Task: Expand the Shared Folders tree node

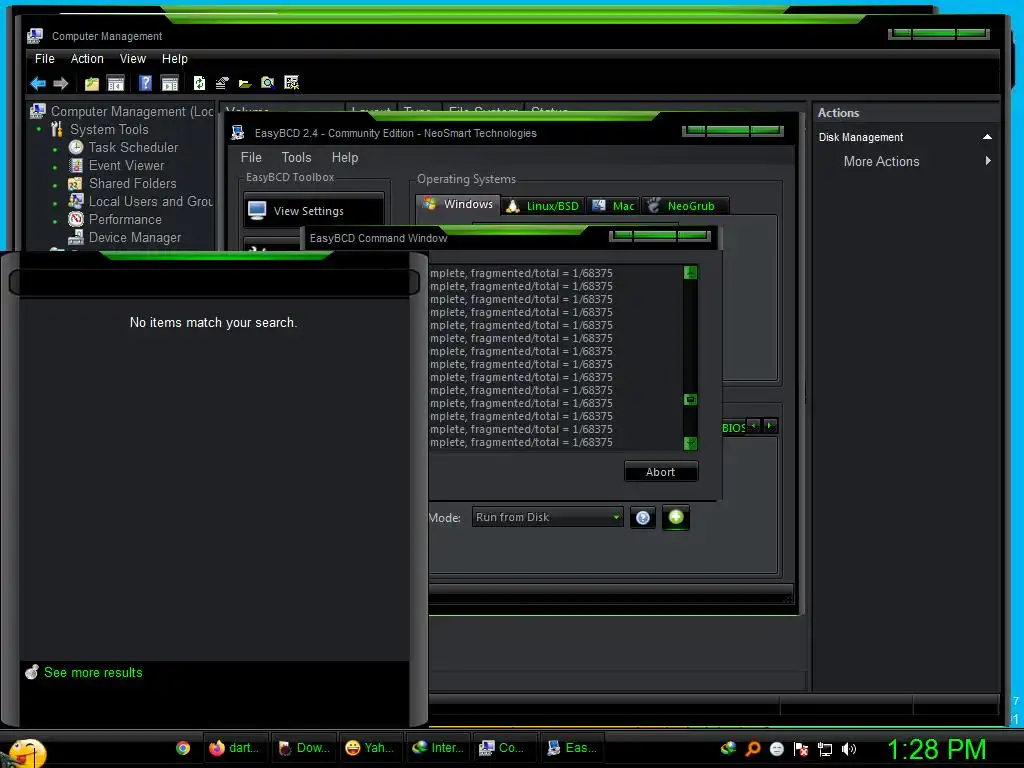Action: tap(55, 185)
